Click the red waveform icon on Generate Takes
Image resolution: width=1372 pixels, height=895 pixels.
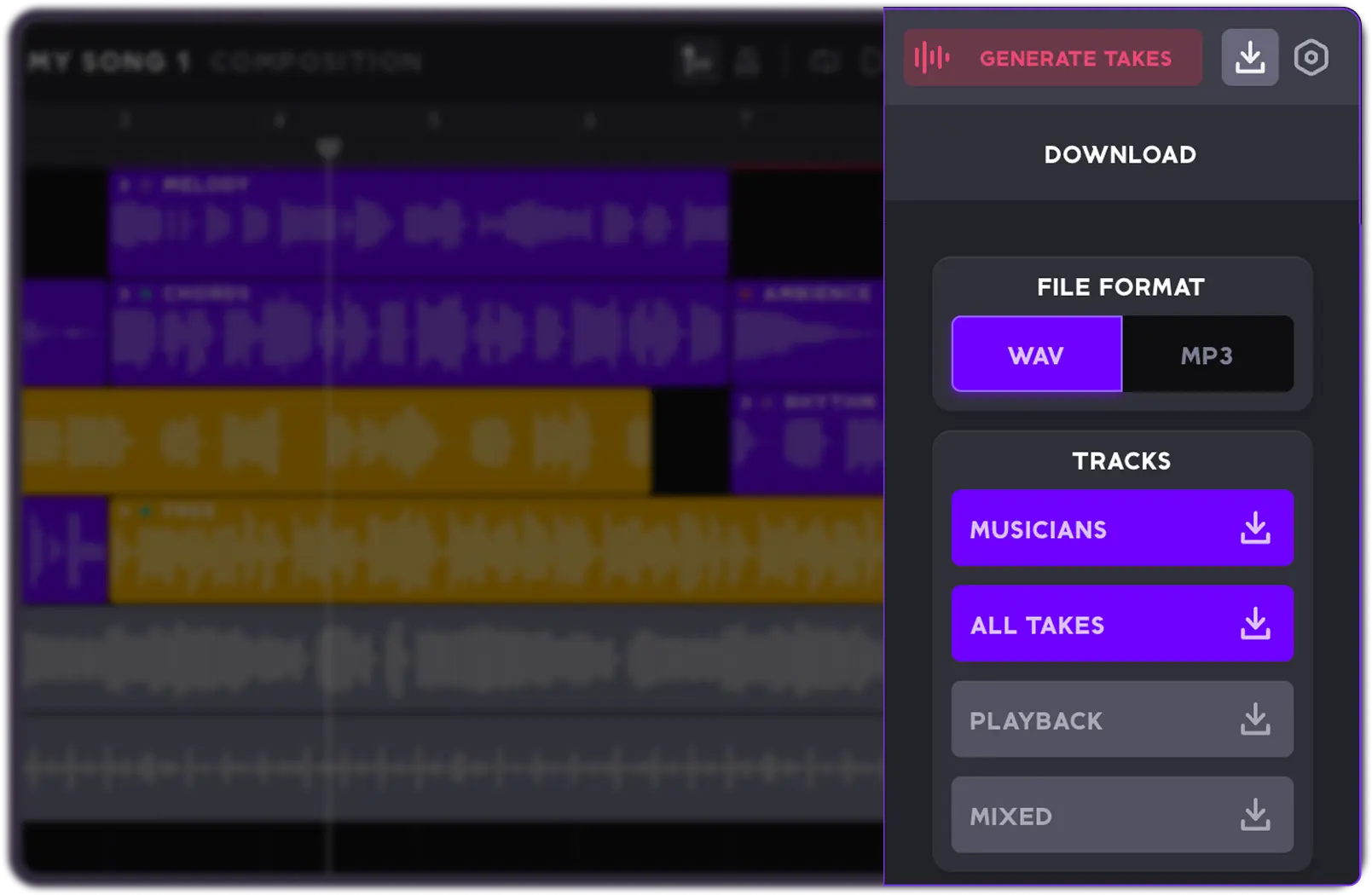931,57
